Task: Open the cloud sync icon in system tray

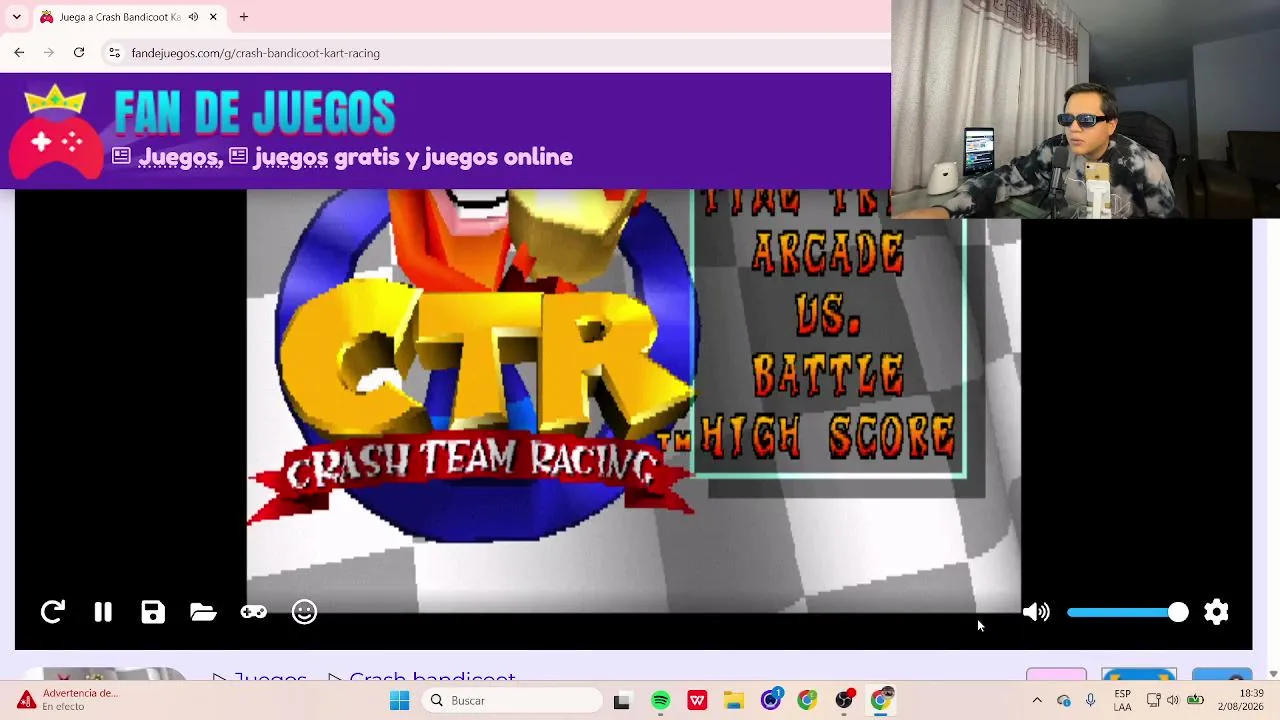Action: (x=1063, y=700)
